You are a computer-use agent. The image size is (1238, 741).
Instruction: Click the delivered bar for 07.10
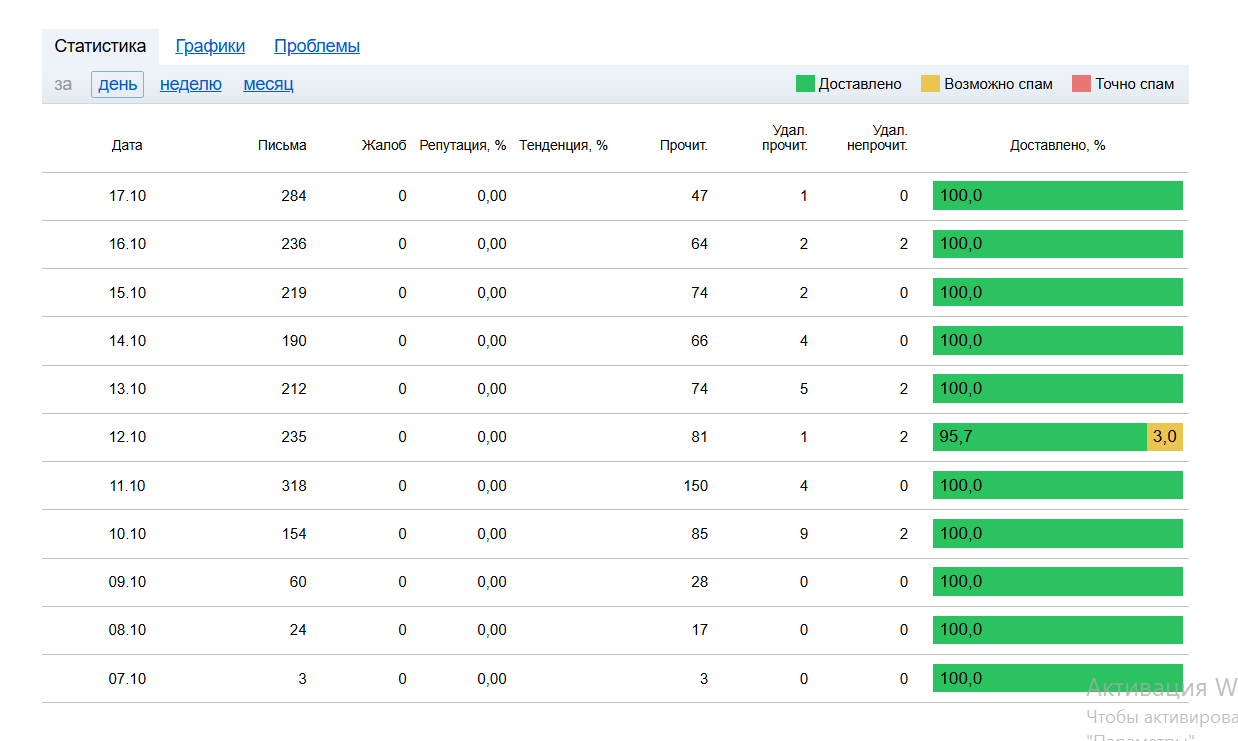coord(1057,679)
